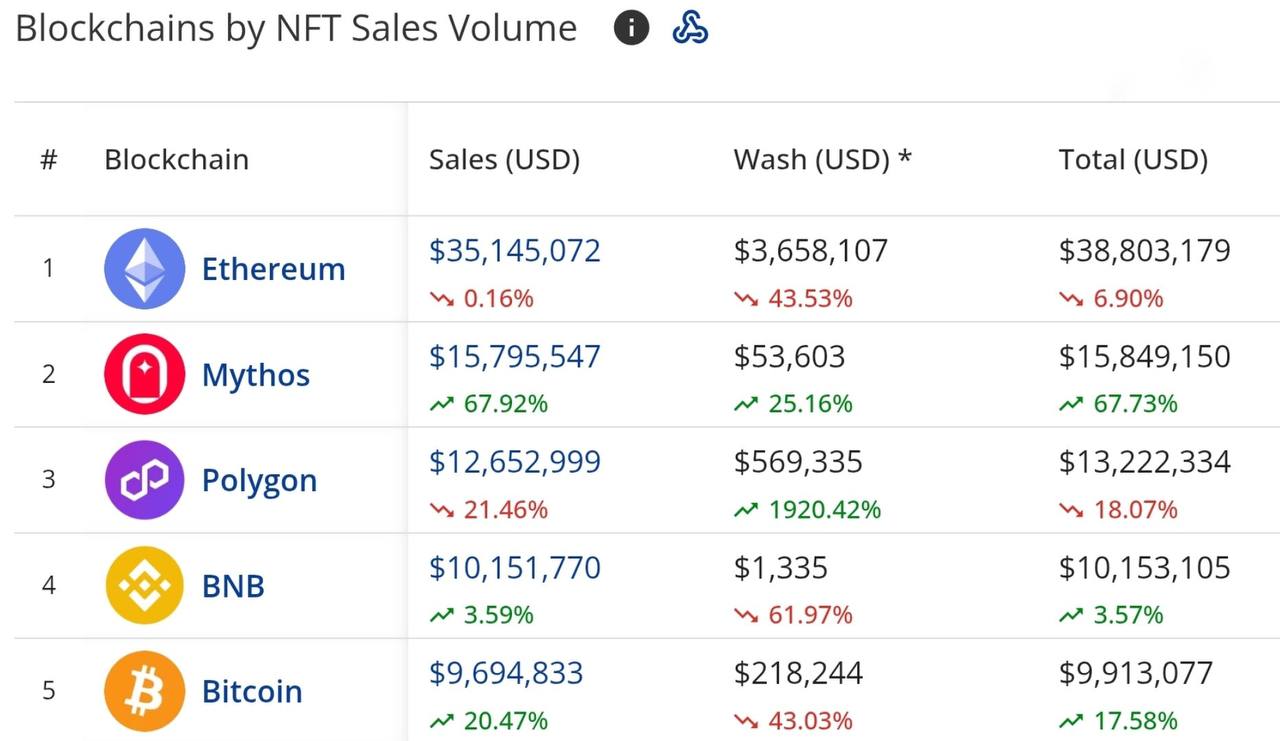Screen dimensions: 1280x741
Task: Click rank number 5 in Bitcoin row
Action: click(x=48, y=691)
